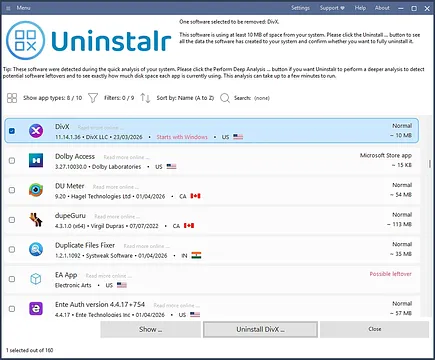Check the Duplicate Files Fixer checkbox

pos(12,250)
